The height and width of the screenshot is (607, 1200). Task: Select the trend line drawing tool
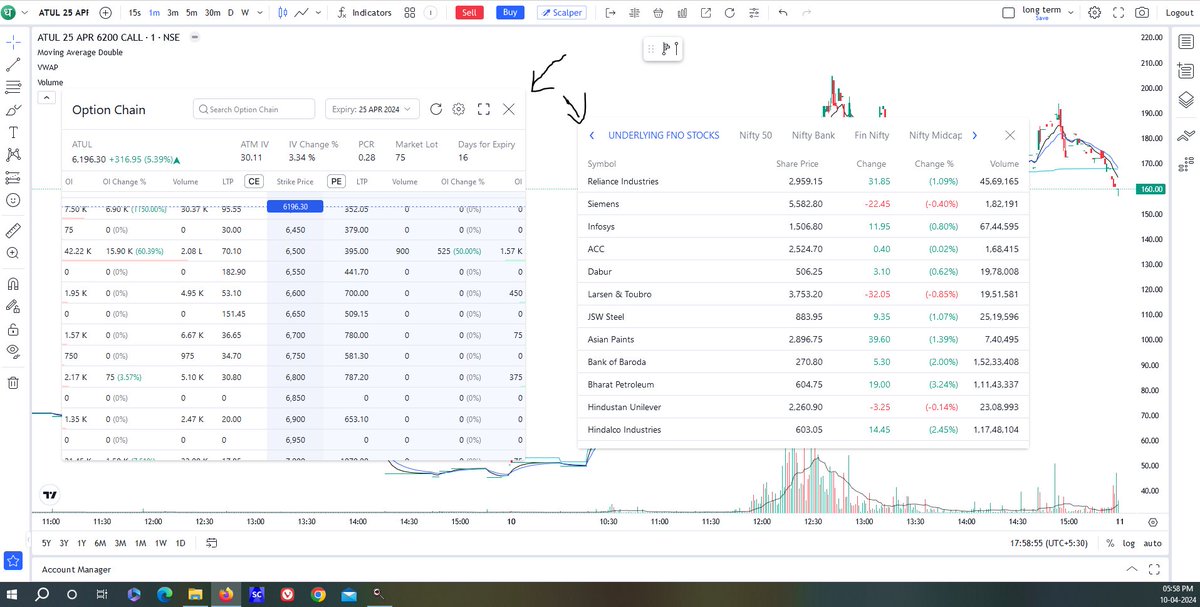coord(13,65)
